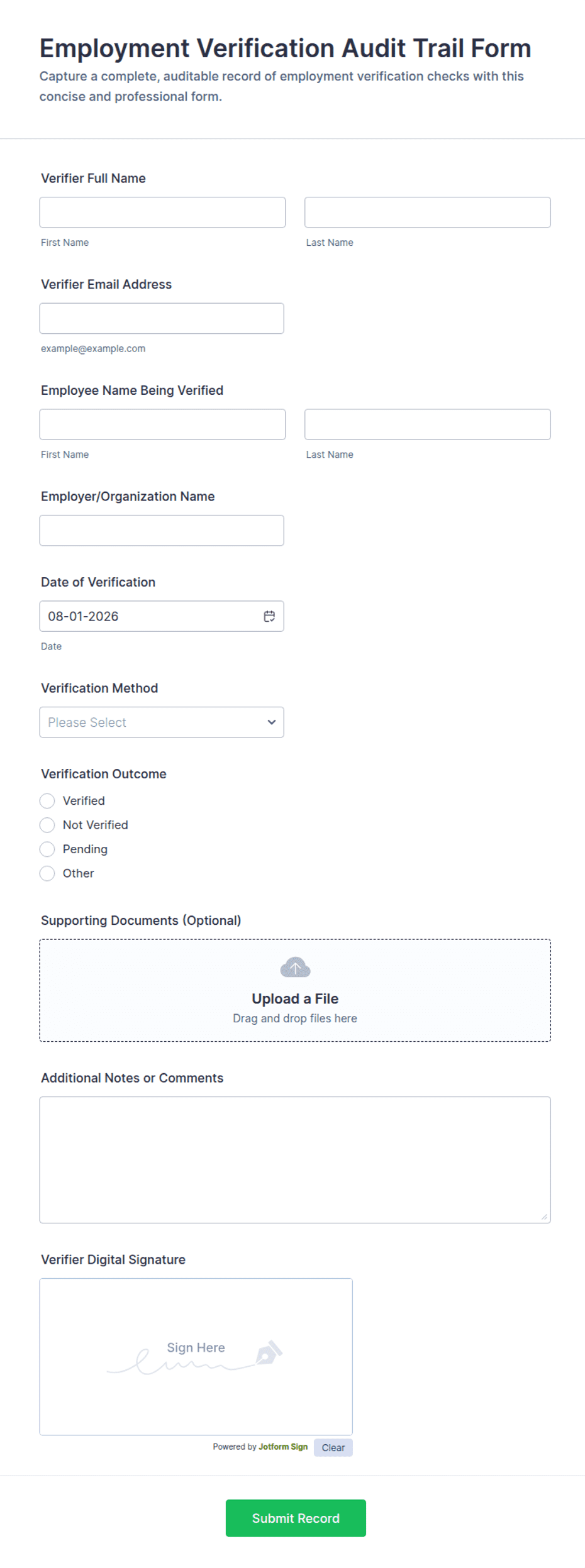This screenshot has width=585, height=1568.
Task: Click the cloud upload icon
Action: (295, 968)
